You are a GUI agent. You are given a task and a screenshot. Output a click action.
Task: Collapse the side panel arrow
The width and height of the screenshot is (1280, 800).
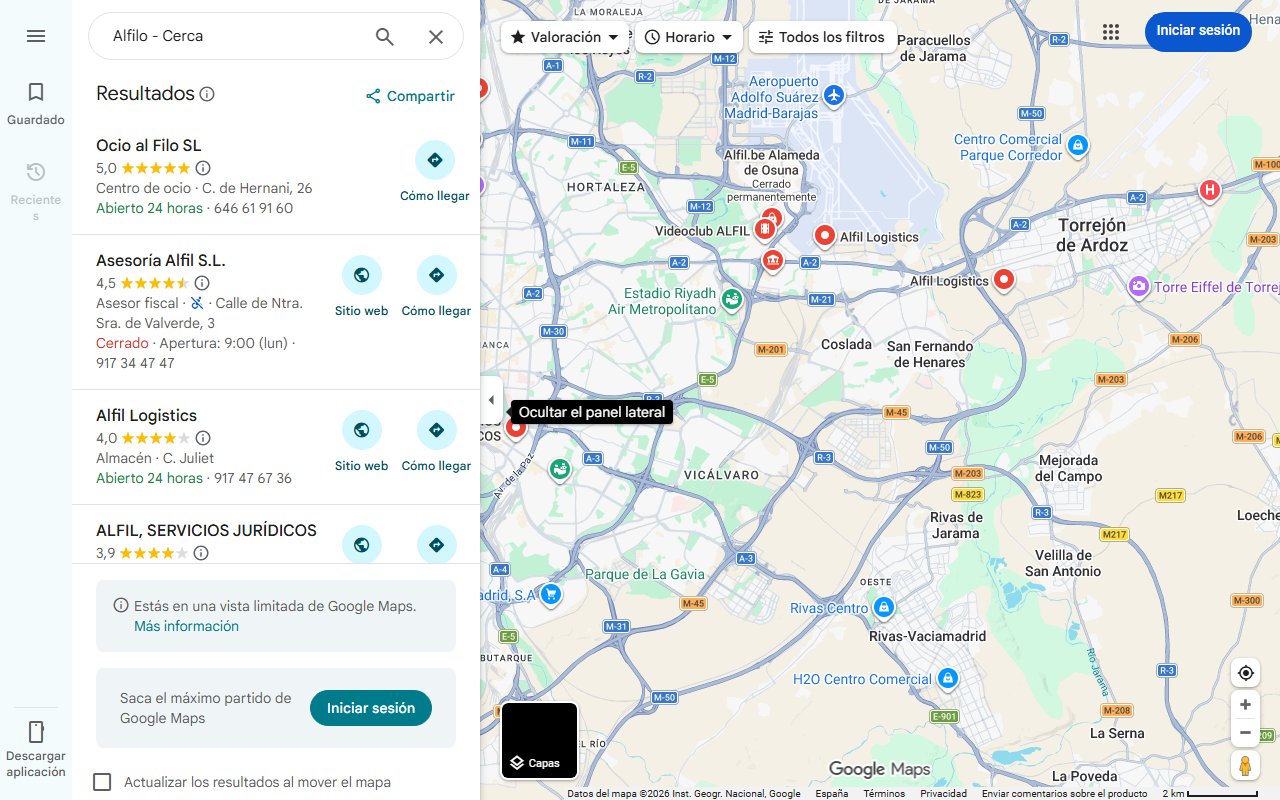tap(491, 400)
